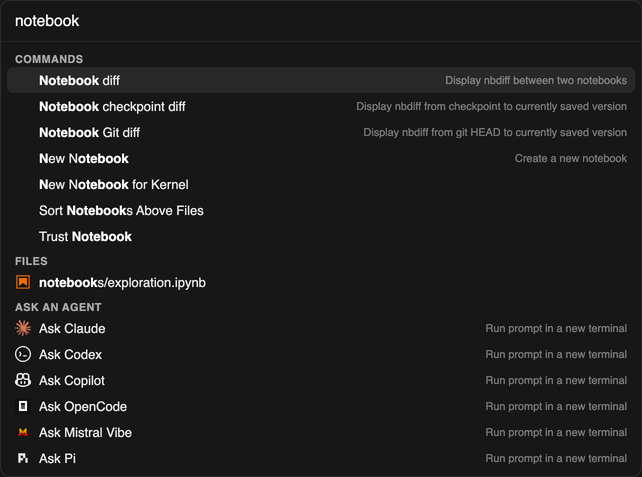Click the Pi agent icon
642x477 pixels.
pos(23,458)
